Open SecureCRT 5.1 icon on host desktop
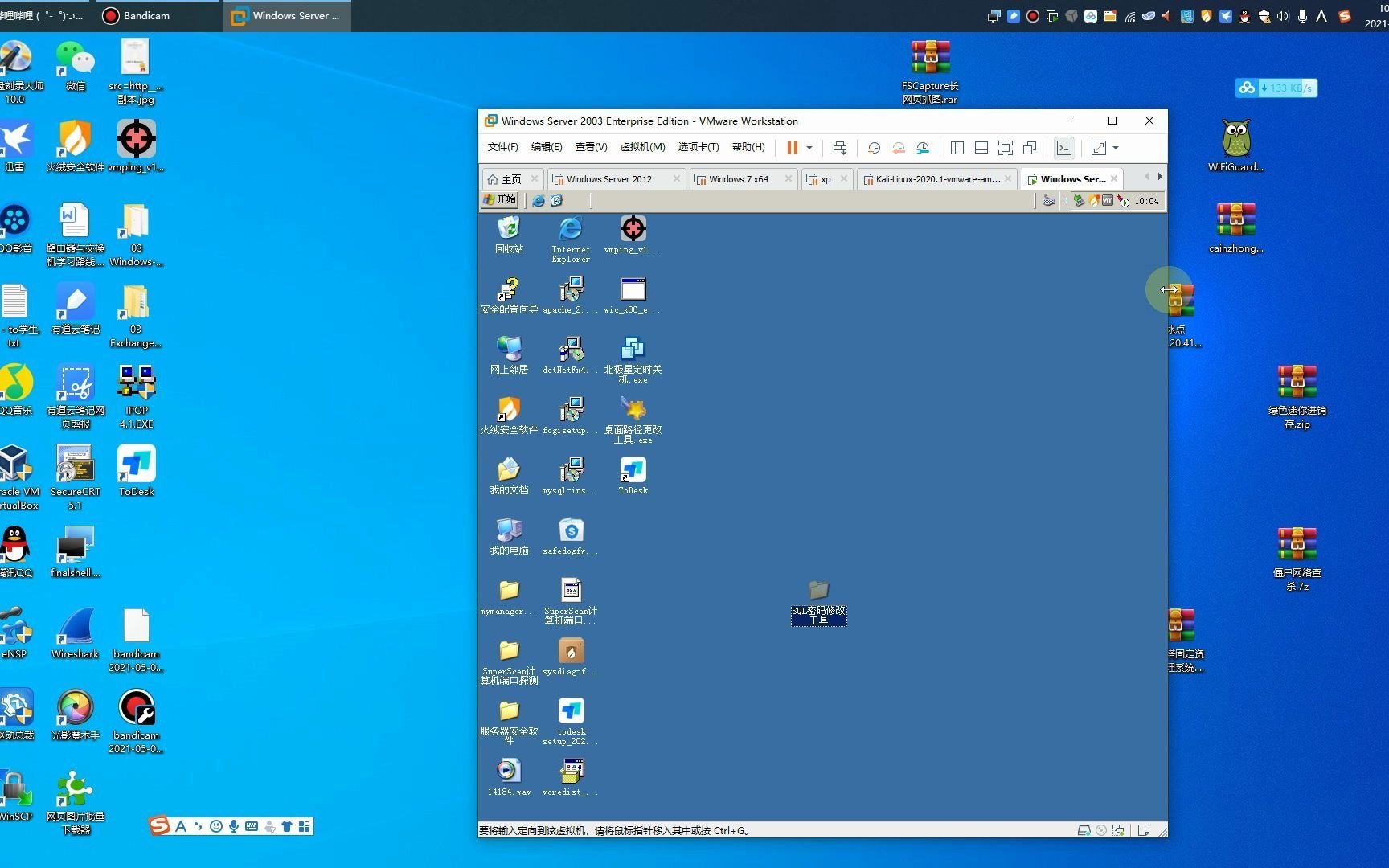 click(x=76, y=477)
